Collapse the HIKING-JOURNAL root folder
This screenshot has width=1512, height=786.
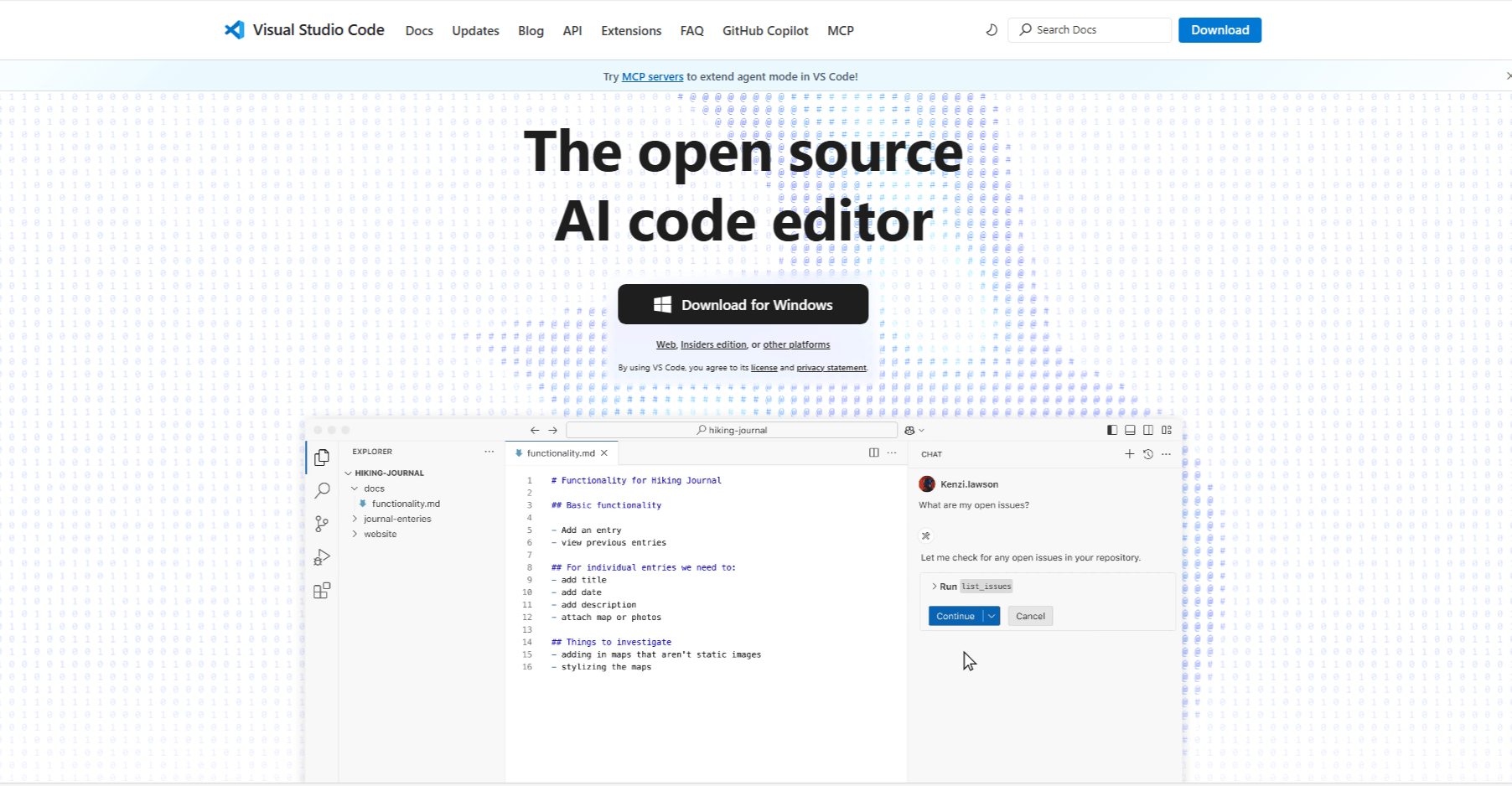(349, 473)
